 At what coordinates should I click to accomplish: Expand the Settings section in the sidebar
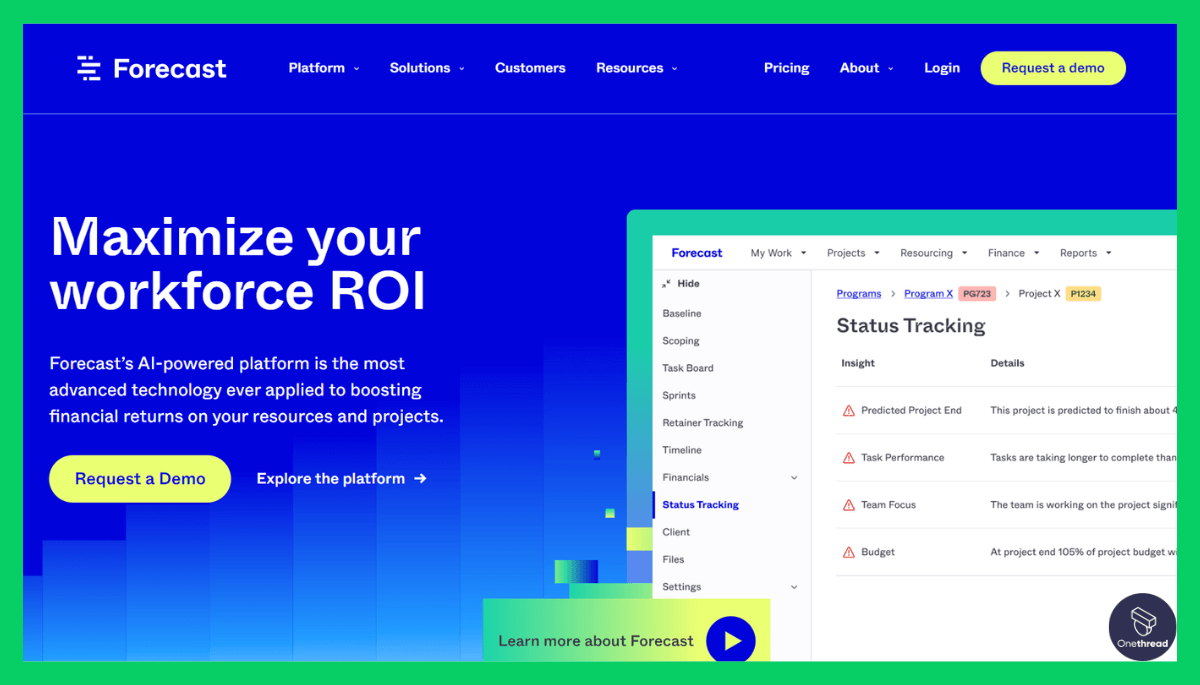(x=795, y=587)
